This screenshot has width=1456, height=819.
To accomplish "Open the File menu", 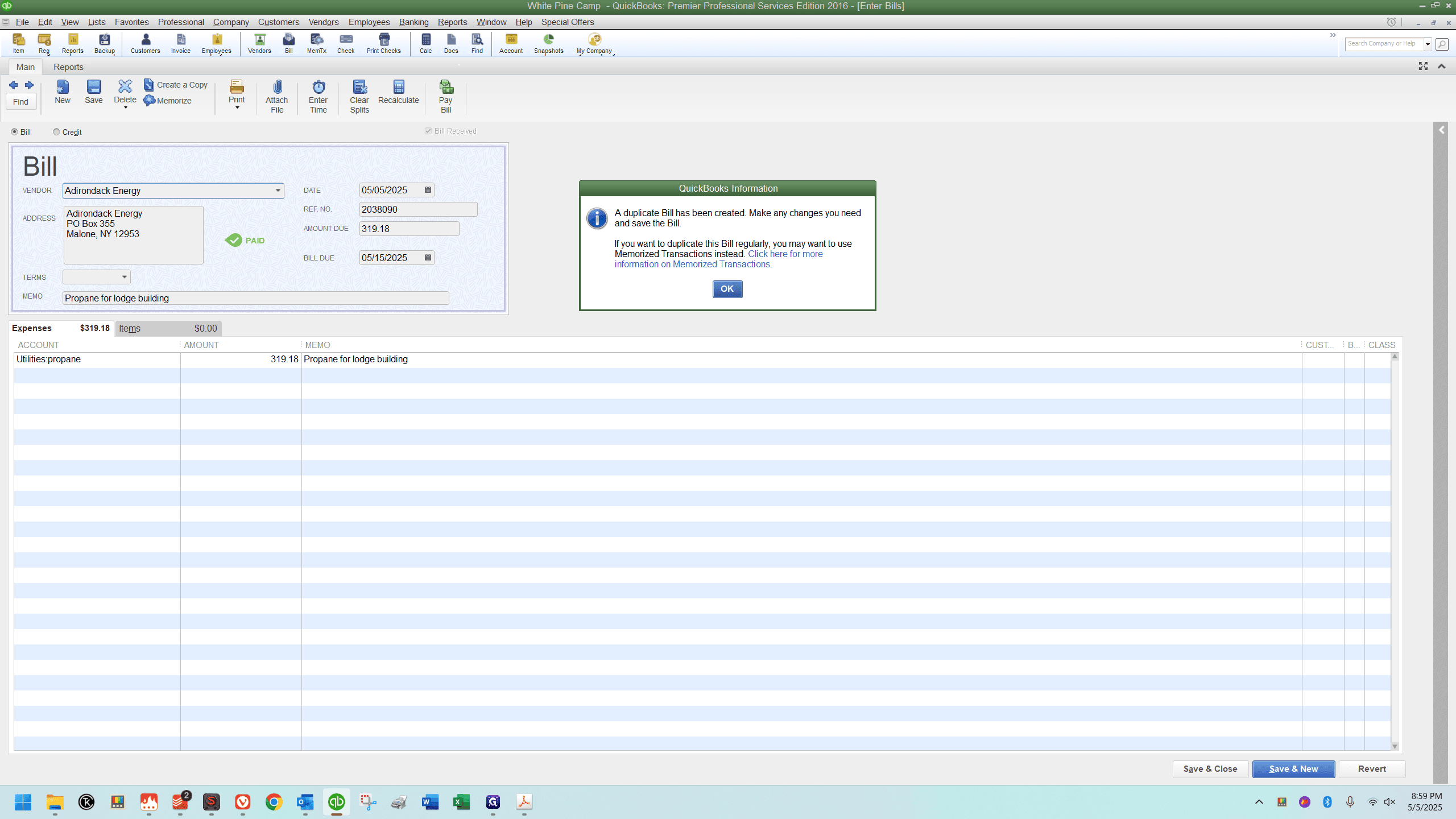I will (22, 22).
